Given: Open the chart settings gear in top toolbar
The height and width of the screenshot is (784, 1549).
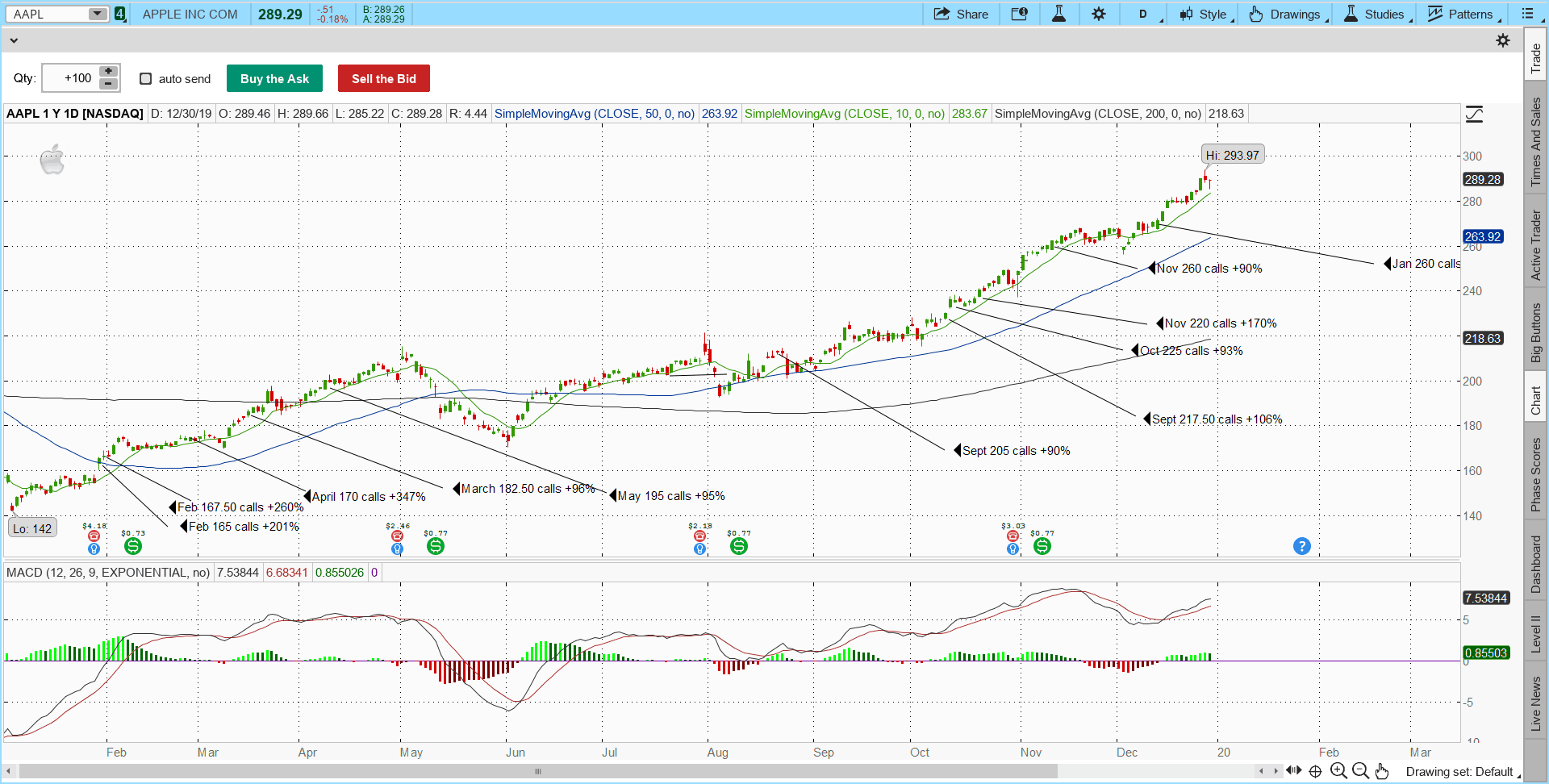Looking at the screenshot, I should point(1098,14).
